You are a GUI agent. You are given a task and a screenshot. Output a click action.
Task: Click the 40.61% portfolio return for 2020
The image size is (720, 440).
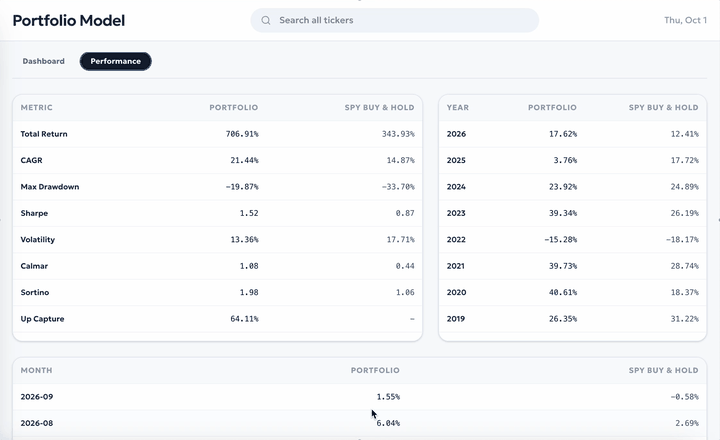[x=563, y=293]
